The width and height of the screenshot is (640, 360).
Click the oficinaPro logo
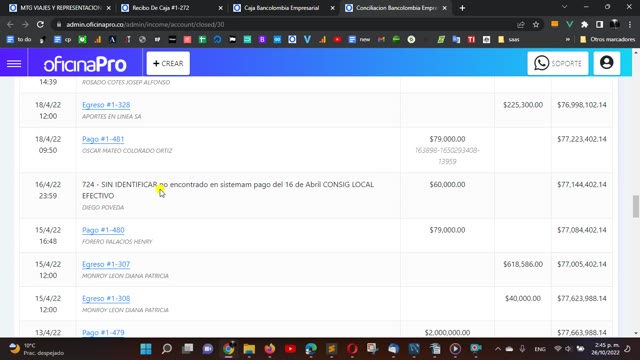click(85, 64)
